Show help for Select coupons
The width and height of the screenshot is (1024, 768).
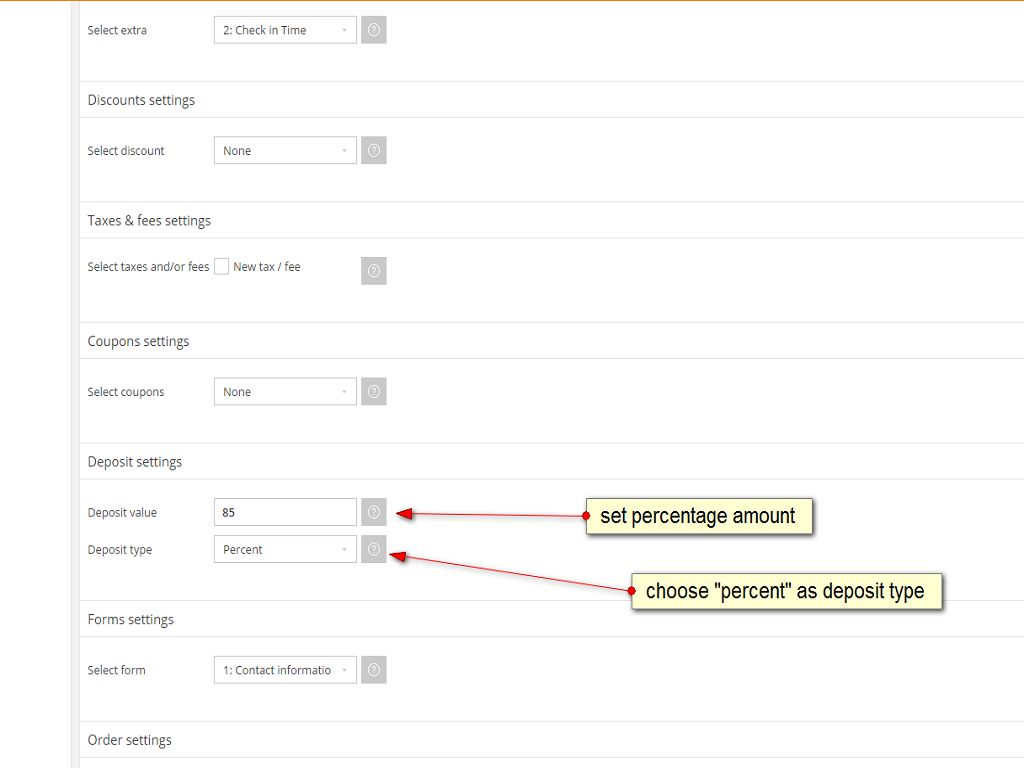[374, 392]
